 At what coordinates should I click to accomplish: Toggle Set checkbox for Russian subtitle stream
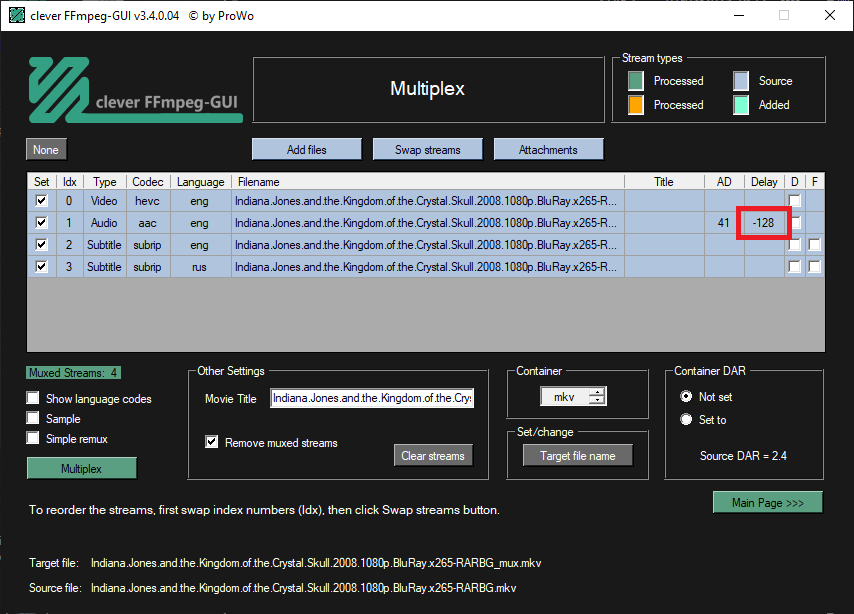[41, 267]
